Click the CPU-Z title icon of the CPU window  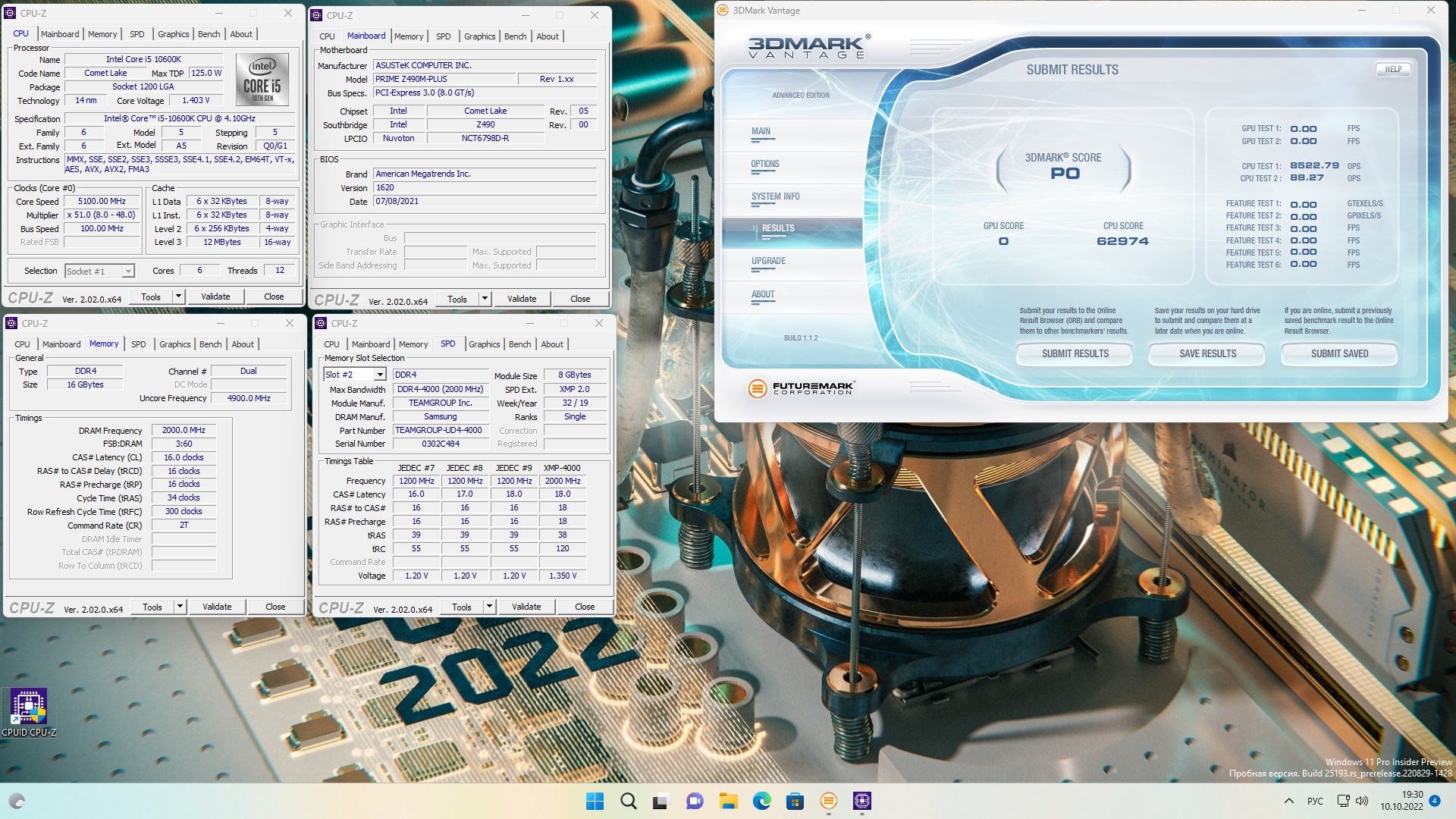tap(10, 13)
